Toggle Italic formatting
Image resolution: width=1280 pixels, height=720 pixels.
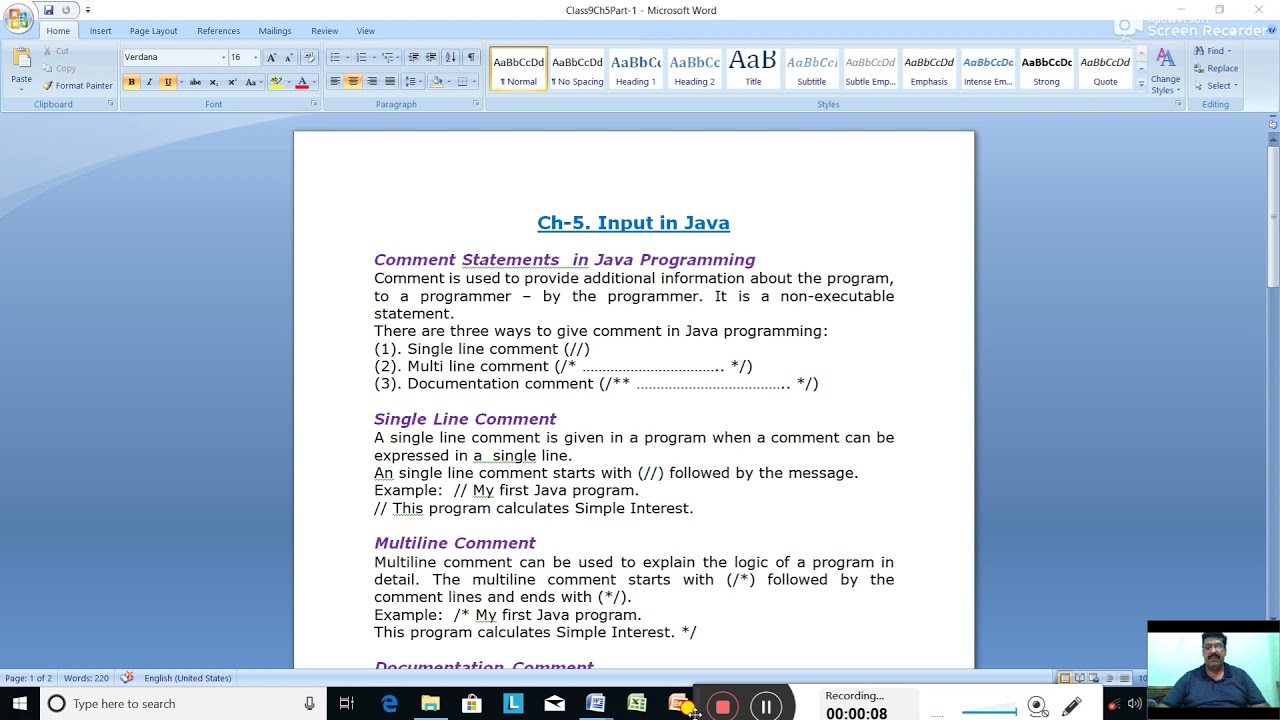[149, 82]
